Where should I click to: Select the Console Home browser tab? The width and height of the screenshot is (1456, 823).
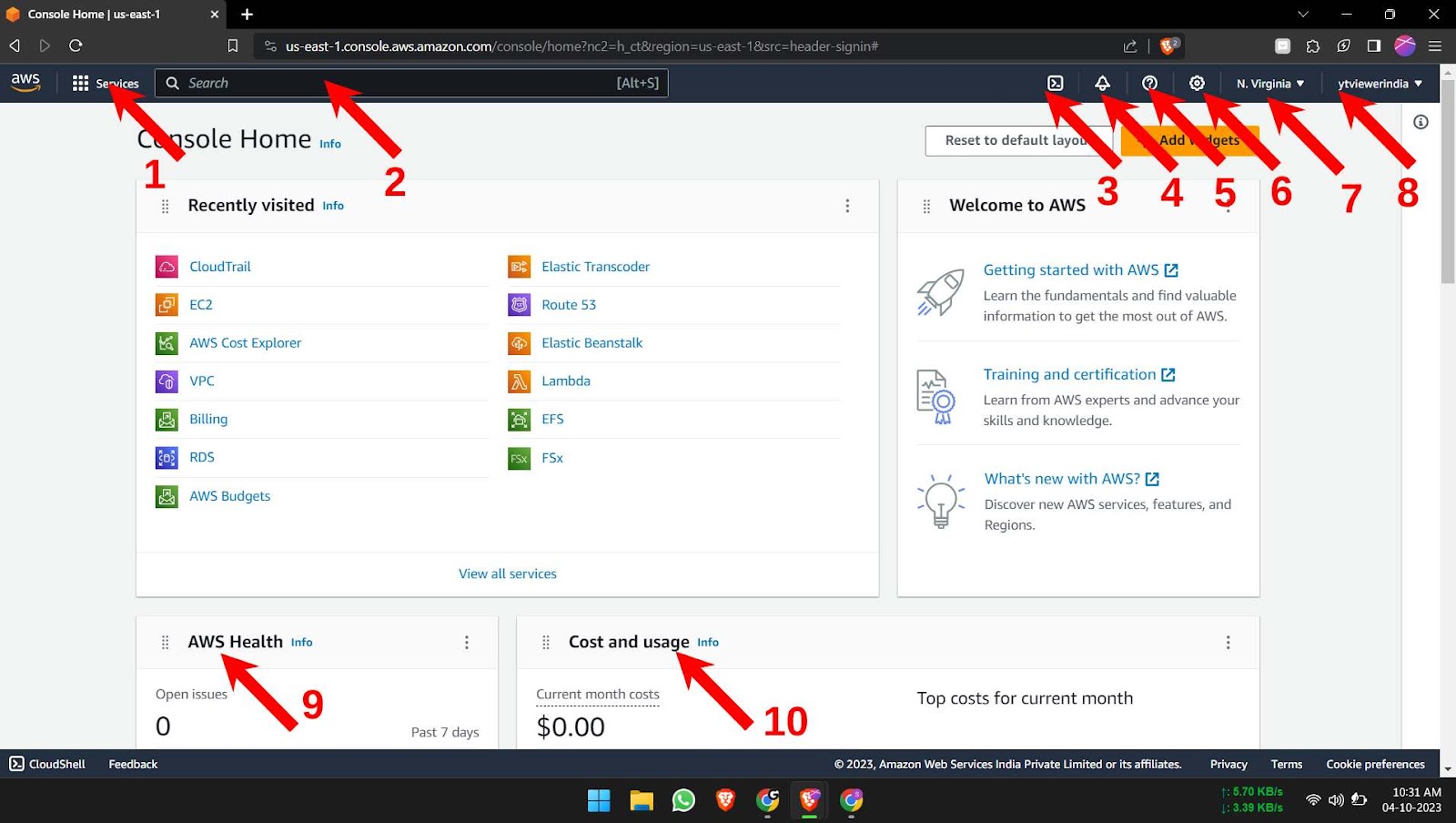[x=113, y=14]
